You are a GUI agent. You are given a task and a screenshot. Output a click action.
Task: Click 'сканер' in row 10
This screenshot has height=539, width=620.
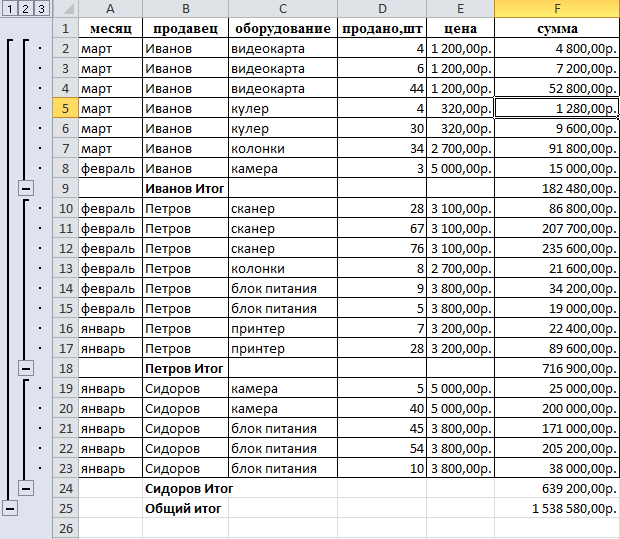[283, 208]
